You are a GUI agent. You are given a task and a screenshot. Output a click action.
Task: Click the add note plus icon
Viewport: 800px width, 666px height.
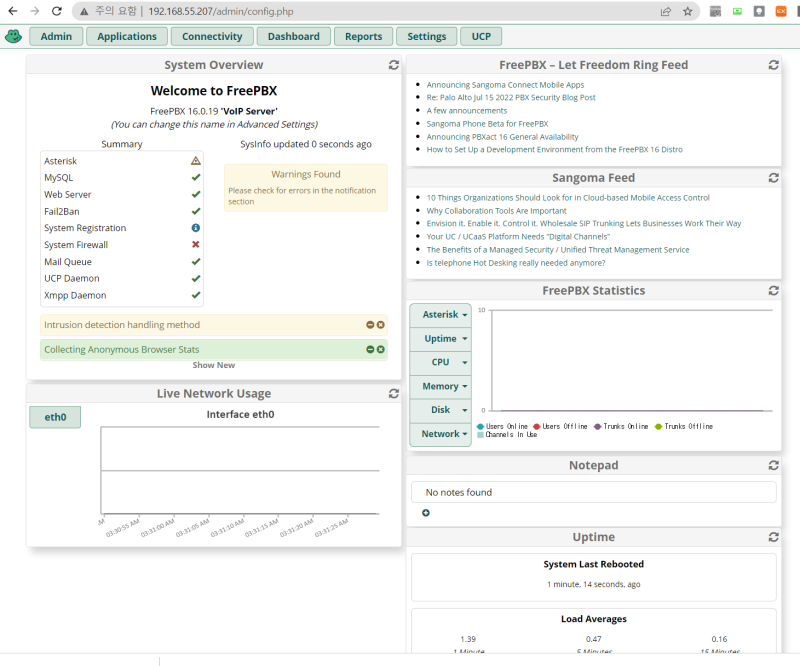coord(426,512)
